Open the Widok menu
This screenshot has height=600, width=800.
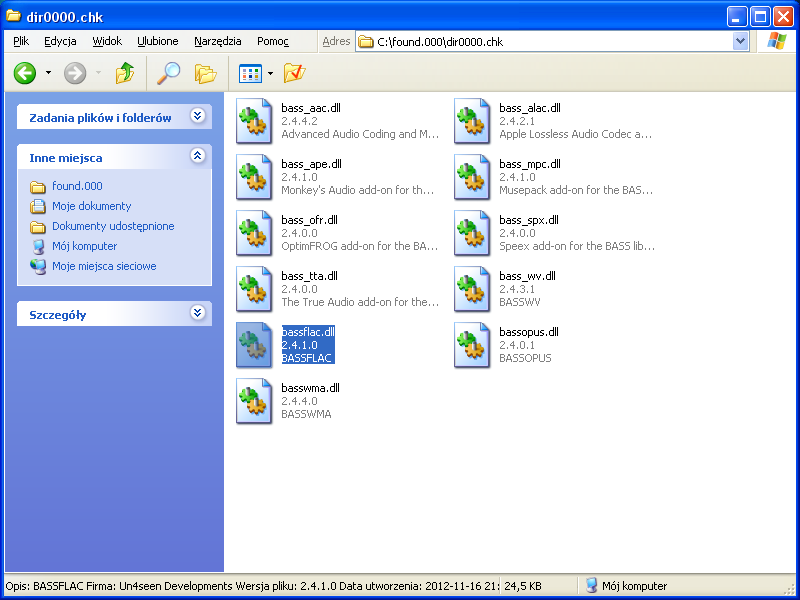coord(107,41)
